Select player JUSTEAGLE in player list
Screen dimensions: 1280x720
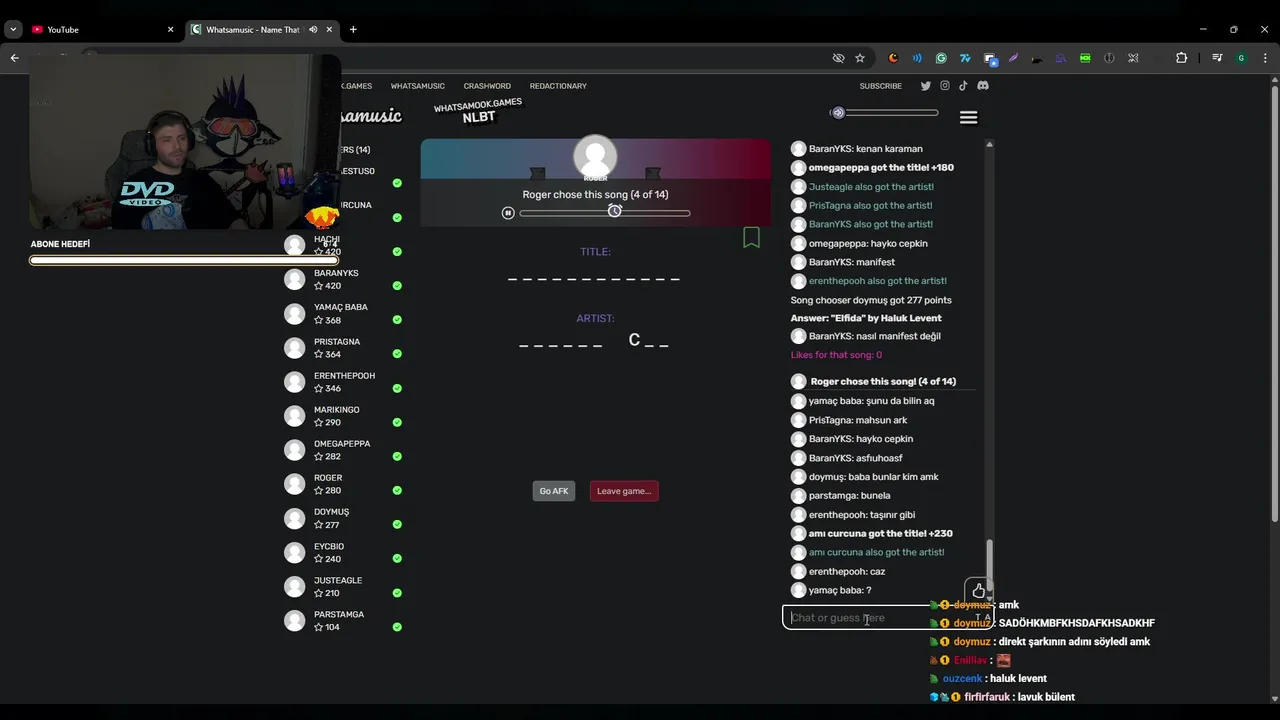342,587
